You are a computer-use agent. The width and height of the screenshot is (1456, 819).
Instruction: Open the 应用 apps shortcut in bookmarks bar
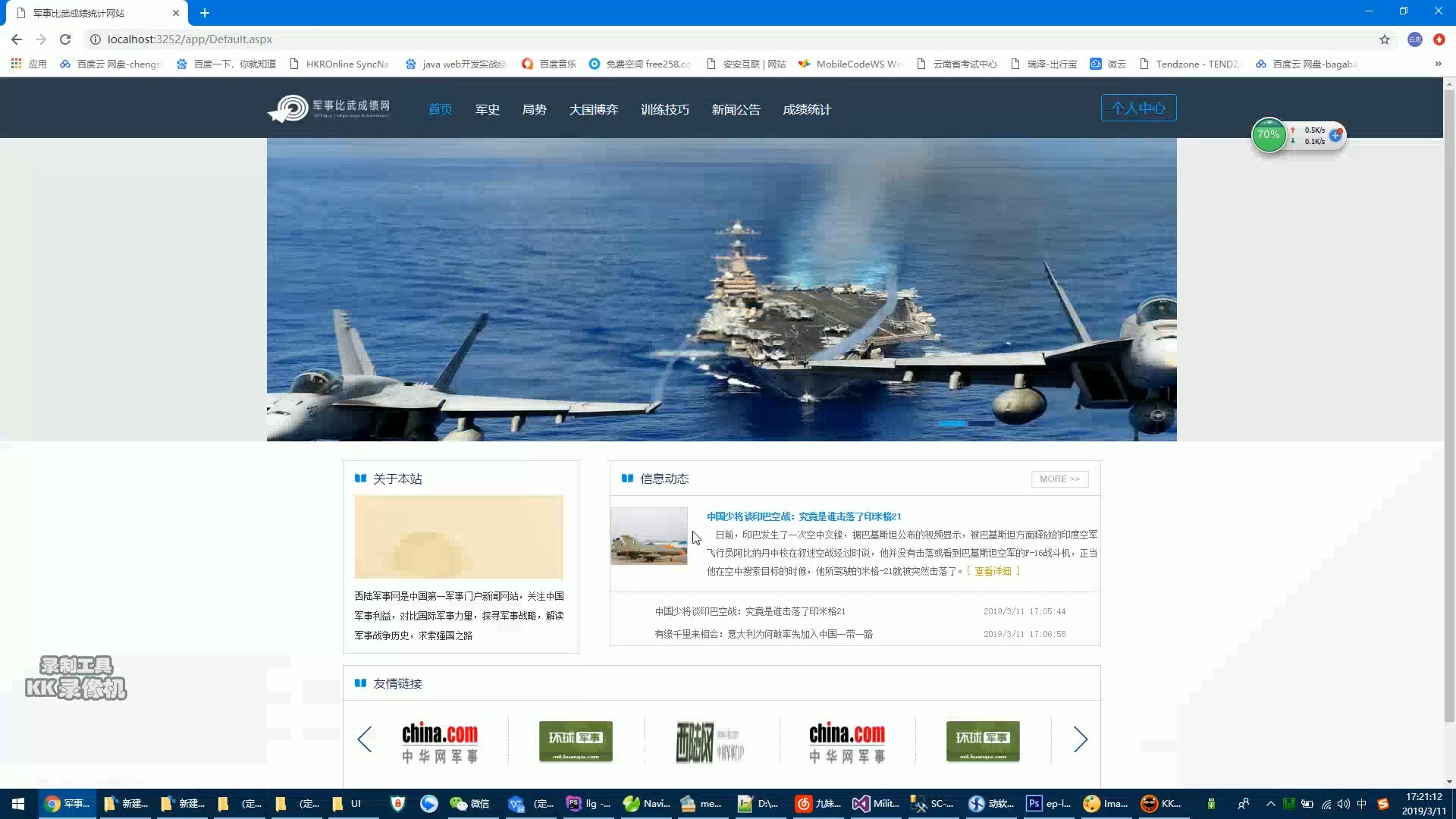click(x=29, y=64)
